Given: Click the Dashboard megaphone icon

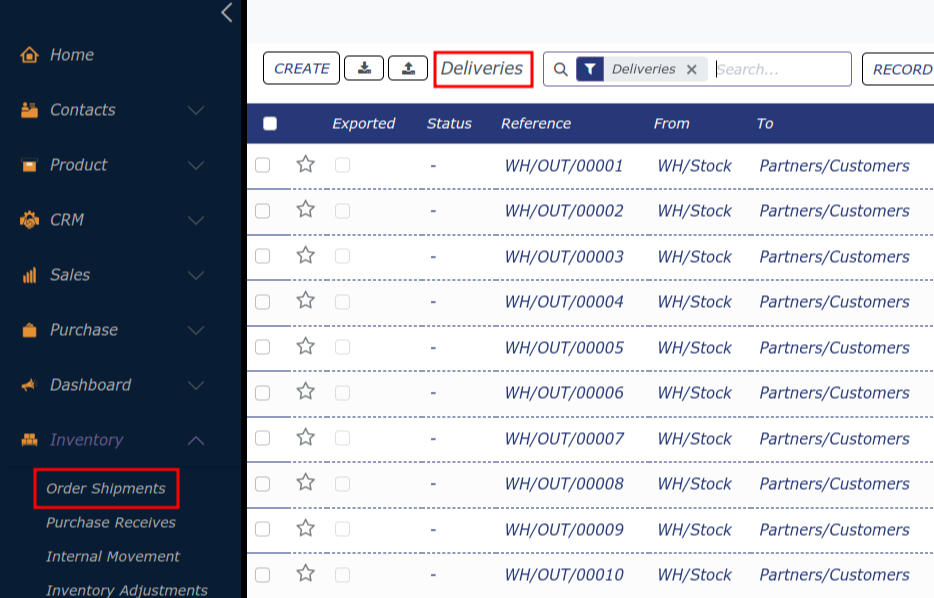Looking at the screenshot, I should [29, 385].
